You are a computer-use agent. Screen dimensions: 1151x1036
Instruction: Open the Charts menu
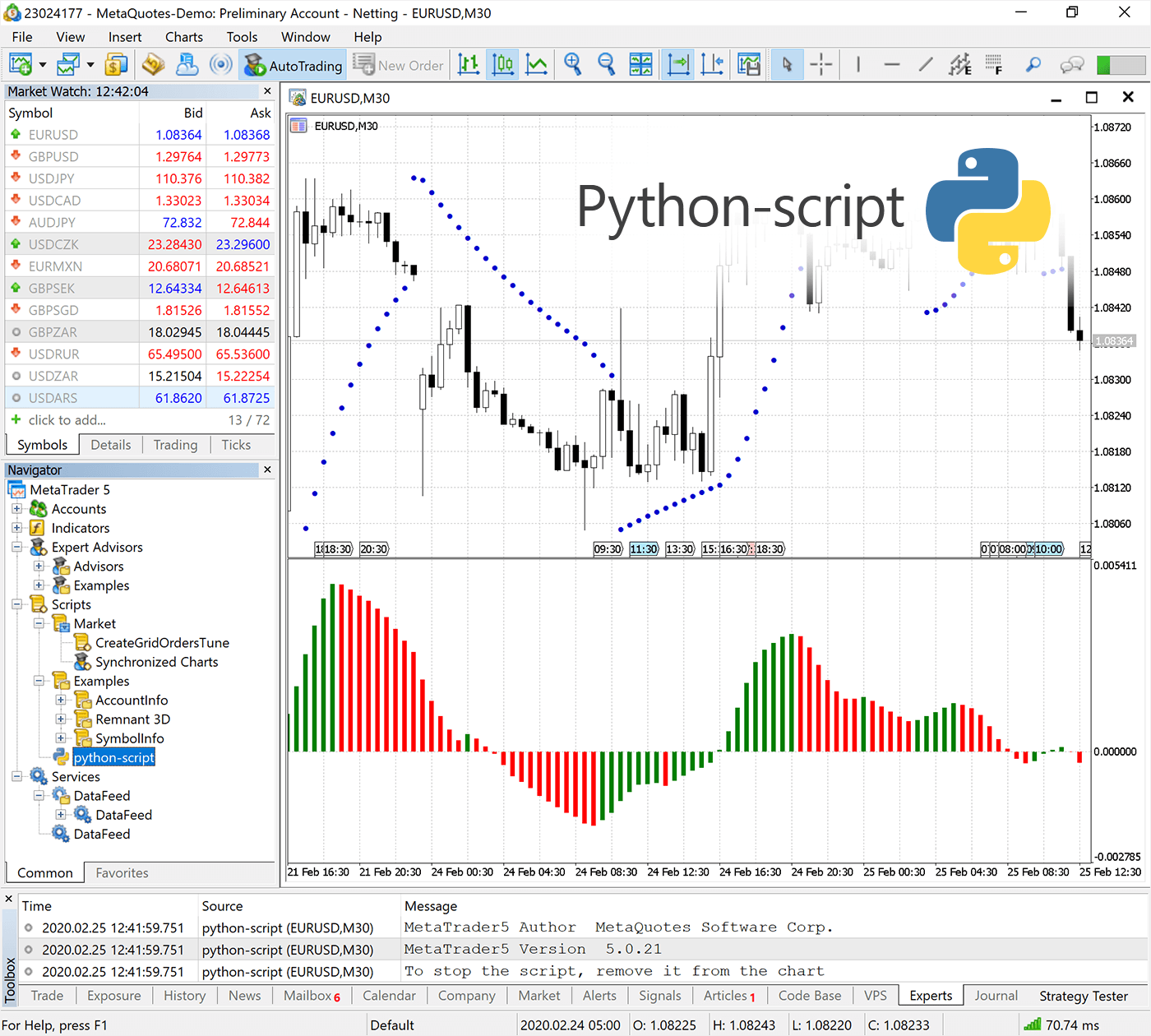tap(183, 37)
